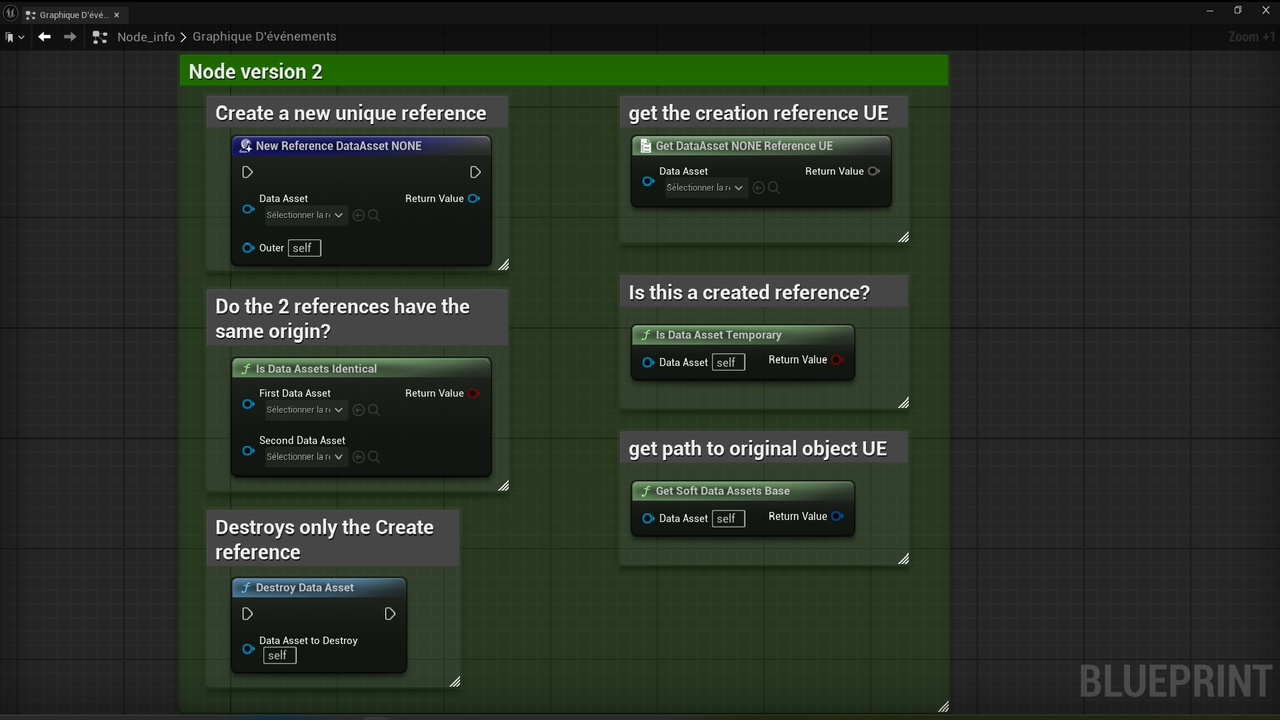Browse asset magnifier on Get DataAsset NONE node

click(x=774, y=188)
